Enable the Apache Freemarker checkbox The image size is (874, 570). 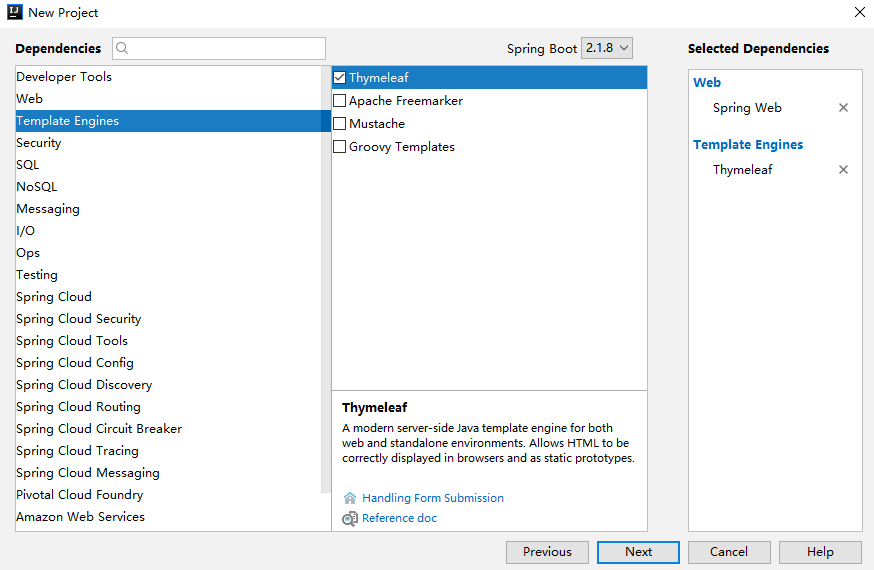coord(340,101)
